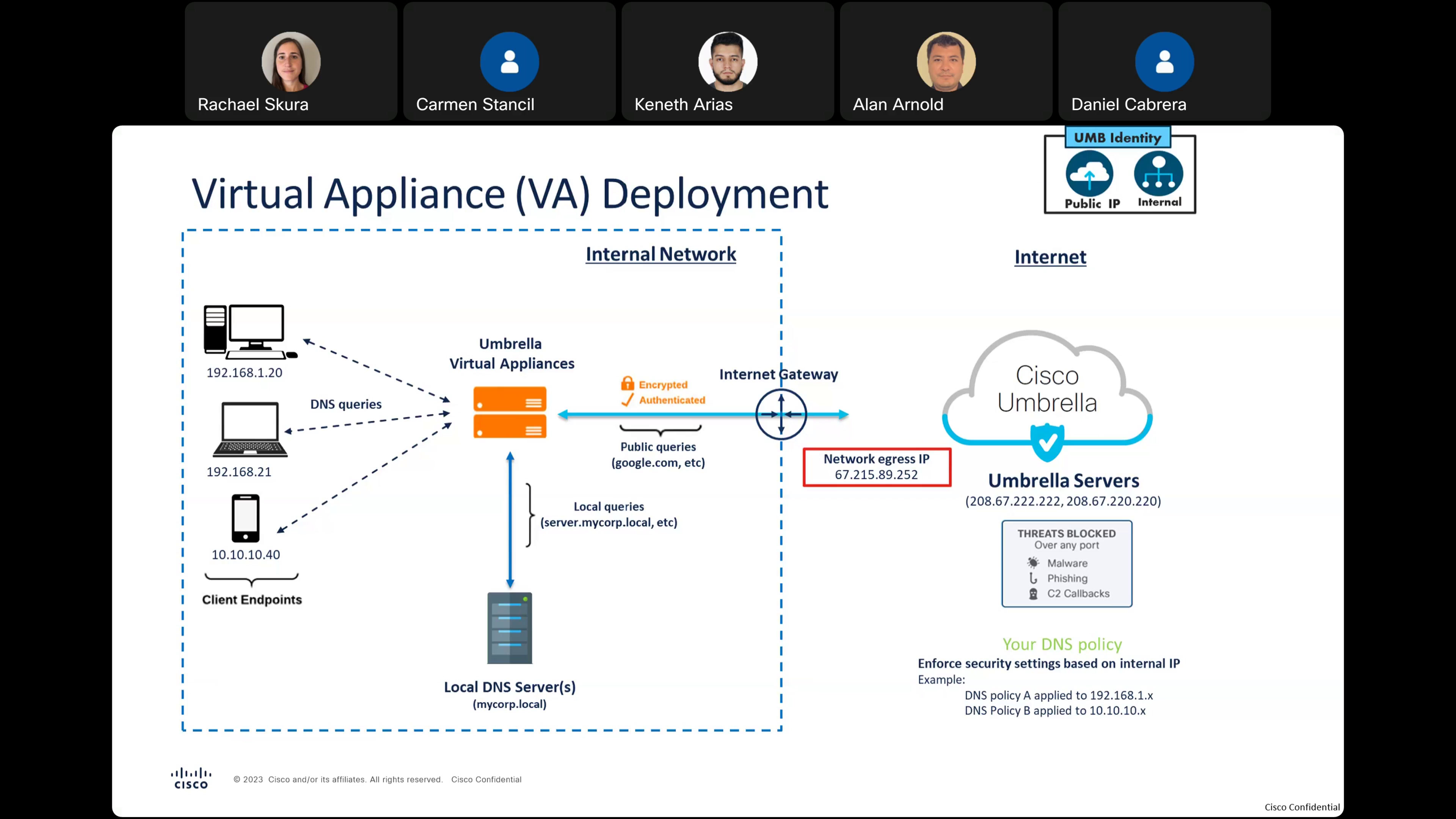Click the 'Client Endpoints' label

point(252,600)
